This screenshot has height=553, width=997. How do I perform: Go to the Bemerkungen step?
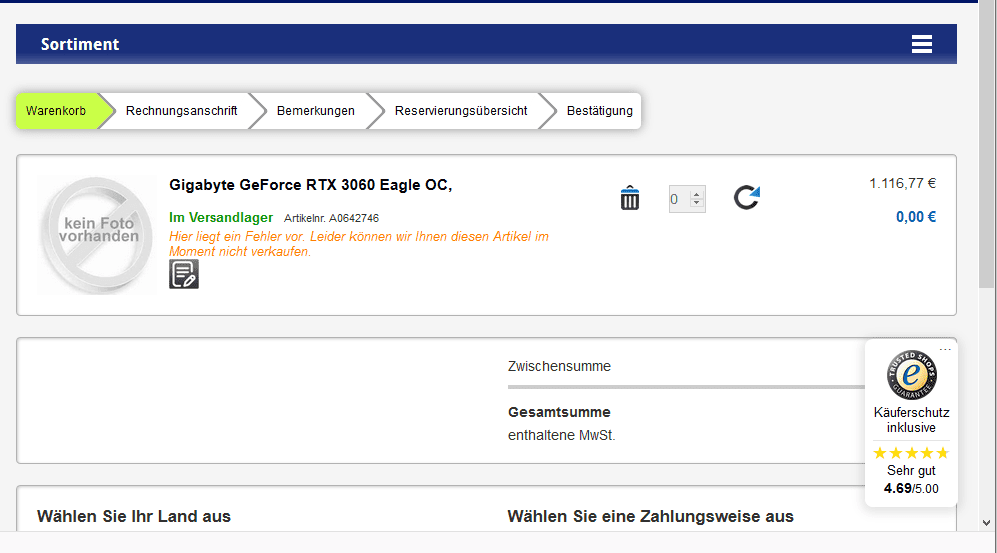point(315,111)
